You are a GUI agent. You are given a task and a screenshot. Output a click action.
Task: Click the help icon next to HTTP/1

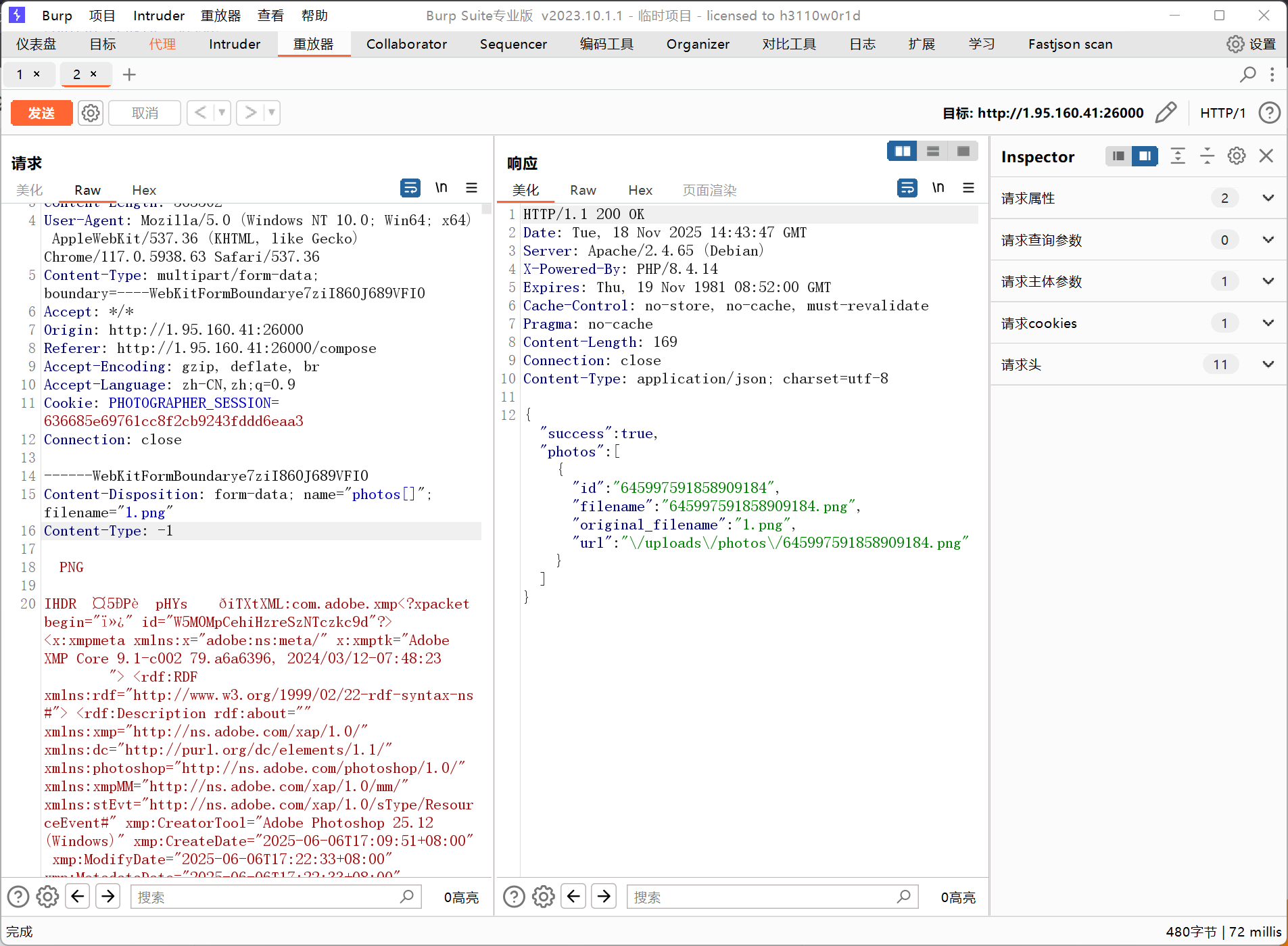pos(1269,113)
